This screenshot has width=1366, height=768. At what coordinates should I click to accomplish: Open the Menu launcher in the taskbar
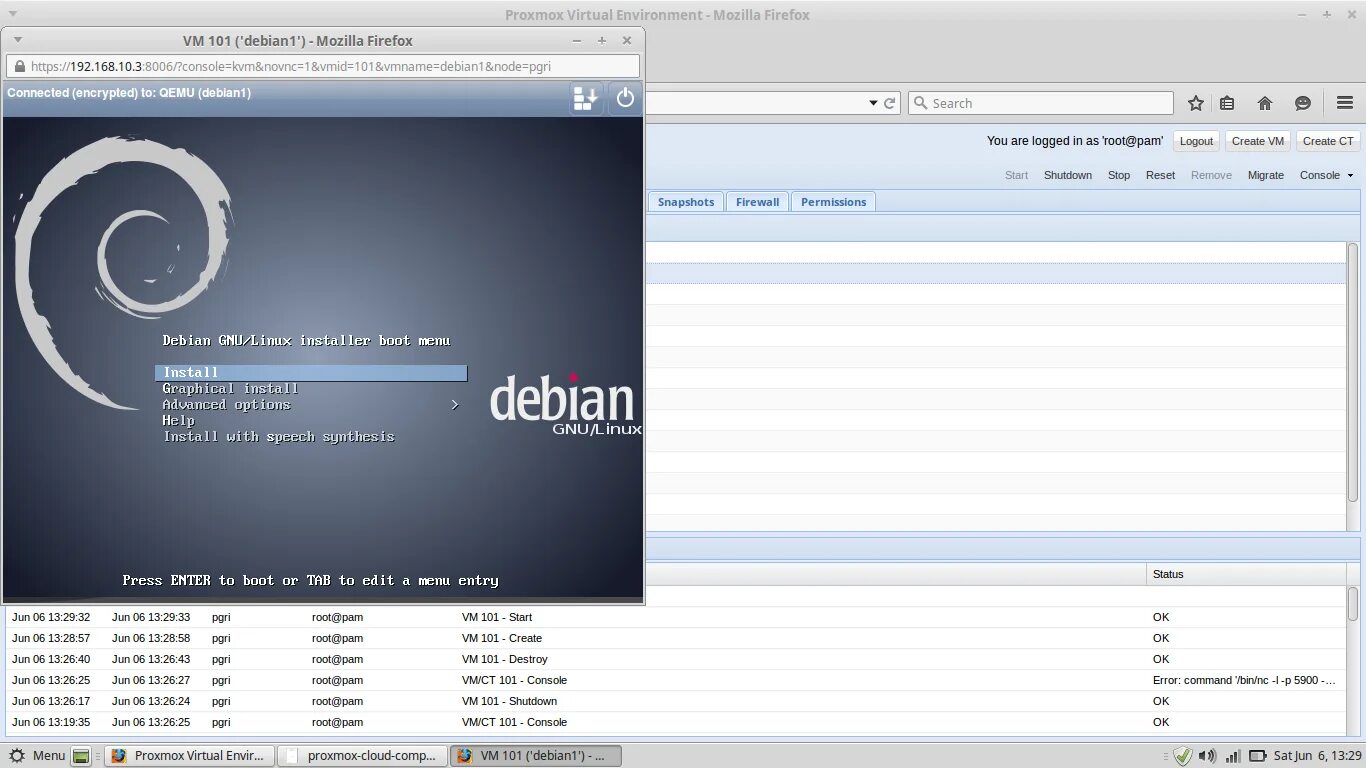tap(38, 756)
